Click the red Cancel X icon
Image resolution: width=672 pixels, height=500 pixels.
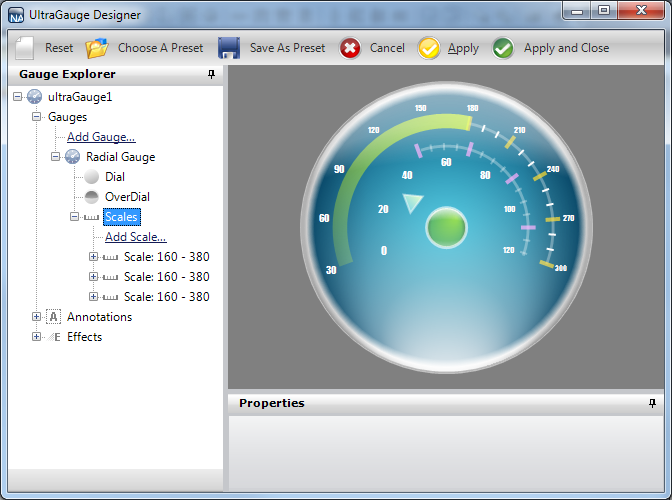[350, 48]
